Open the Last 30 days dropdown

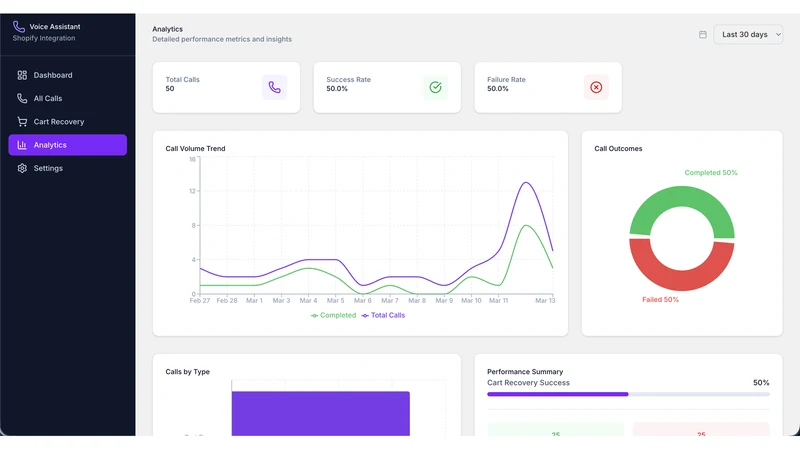[748, 34]
